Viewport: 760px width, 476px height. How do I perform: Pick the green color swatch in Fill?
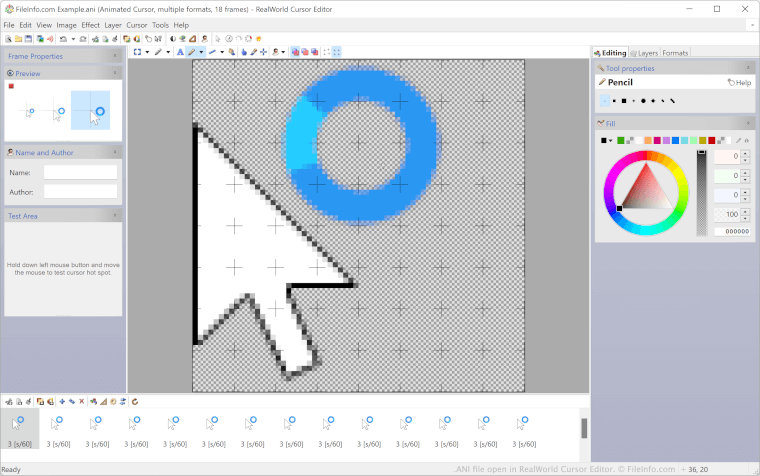tap(620, 140)
